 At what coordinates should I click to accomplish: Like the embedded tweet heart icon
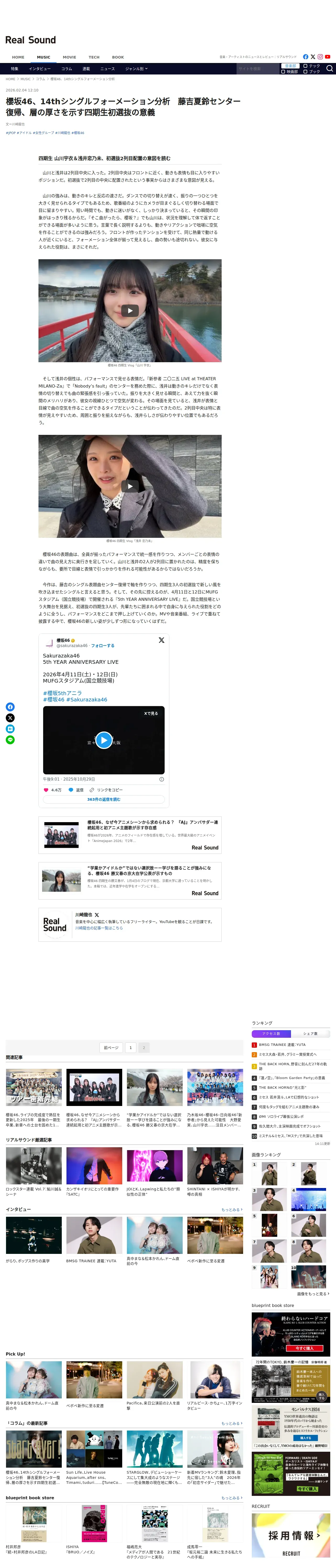click(46, 789)
